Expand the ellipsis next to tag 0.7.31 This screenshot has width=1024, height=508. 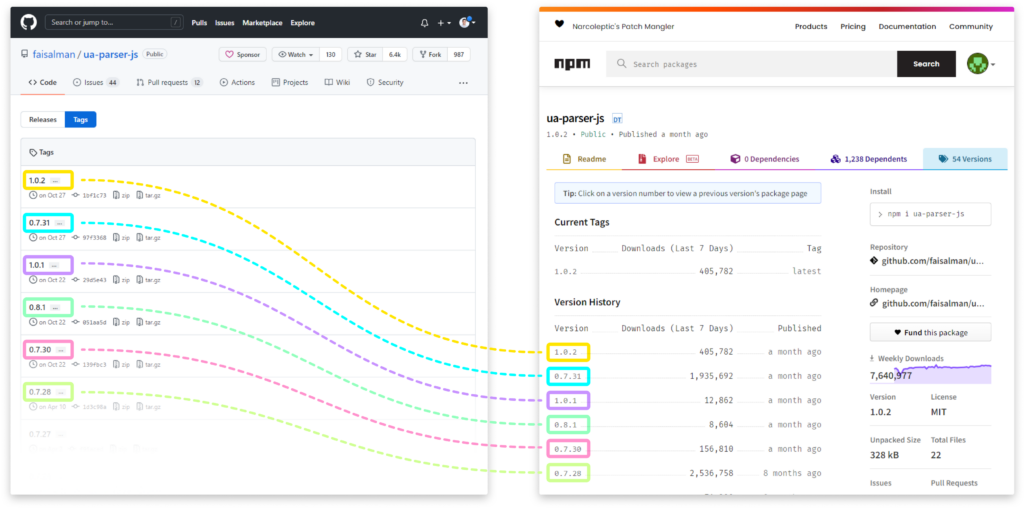pyautogui.click(x=61, y=223)
